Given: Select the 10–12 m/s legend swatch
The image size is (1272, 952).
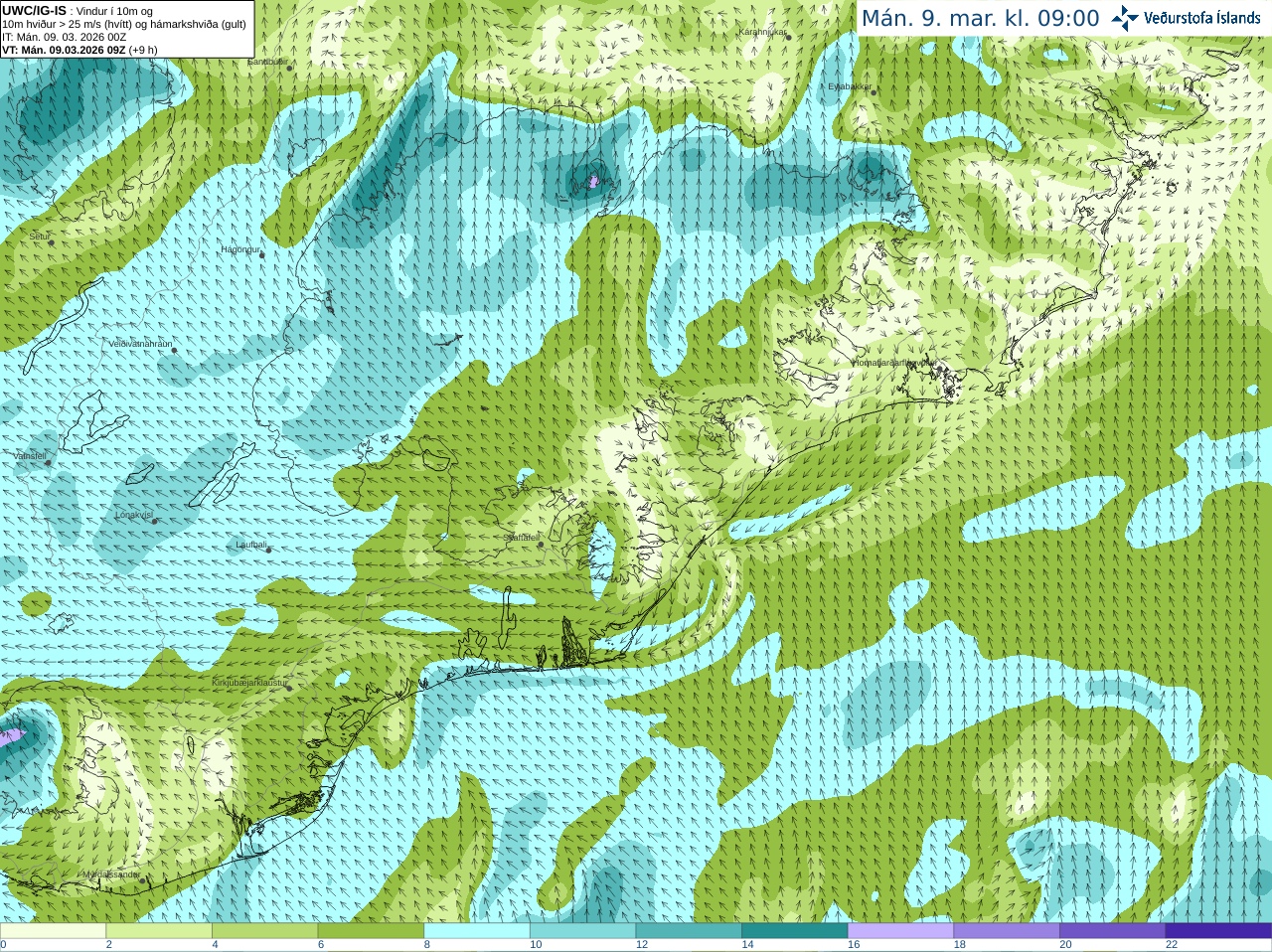Looking at the screenshot, I should point(582,931).
